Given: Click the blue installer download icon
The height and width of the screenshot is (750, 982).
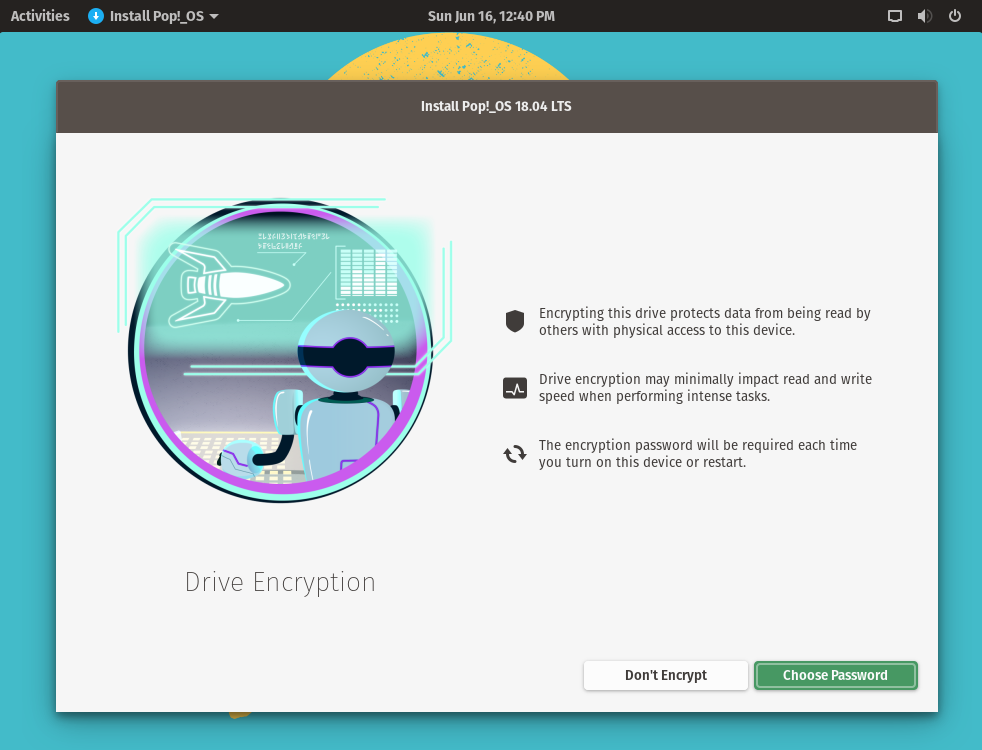Looking at the screenshot, I should click(96, 16).
